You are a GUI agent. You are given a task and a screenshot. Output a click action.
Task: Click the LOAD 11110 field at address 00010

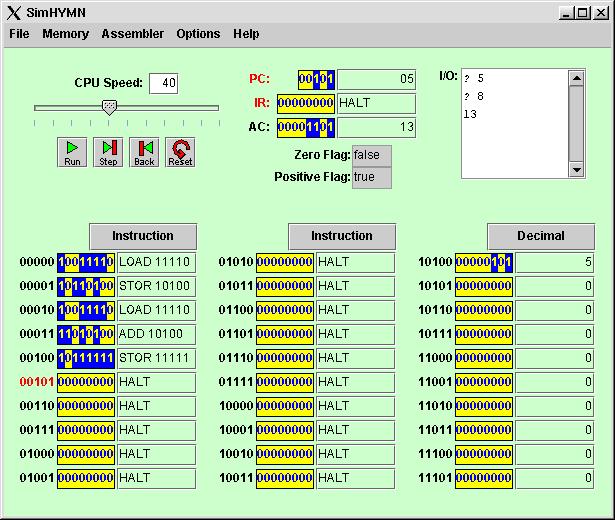point(156,310)
